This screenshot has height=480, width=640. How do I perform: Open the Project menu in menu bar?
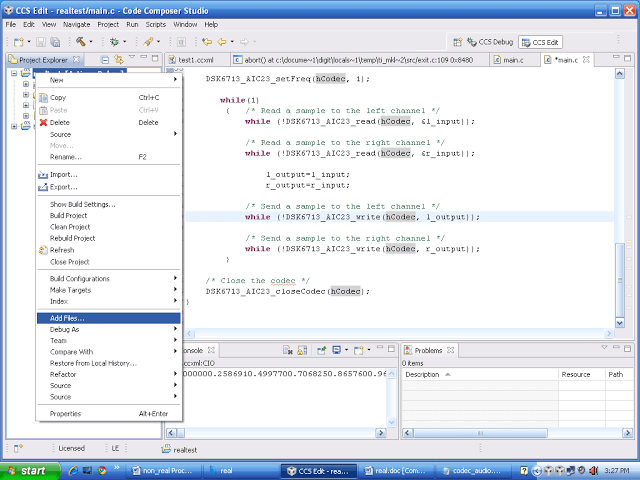[108, 24]
